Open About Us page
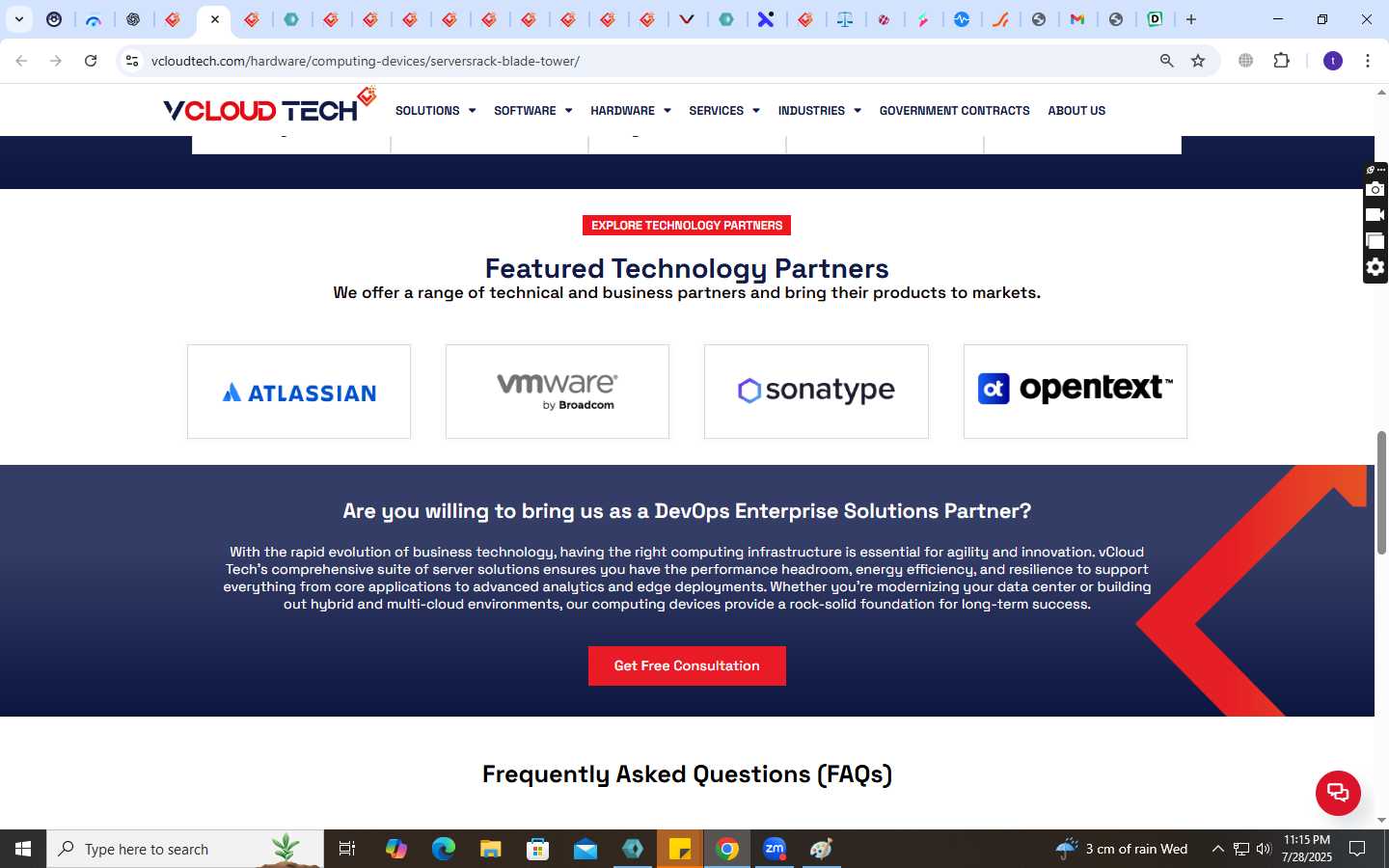The image size is (1389, 868). [1076, 111]
